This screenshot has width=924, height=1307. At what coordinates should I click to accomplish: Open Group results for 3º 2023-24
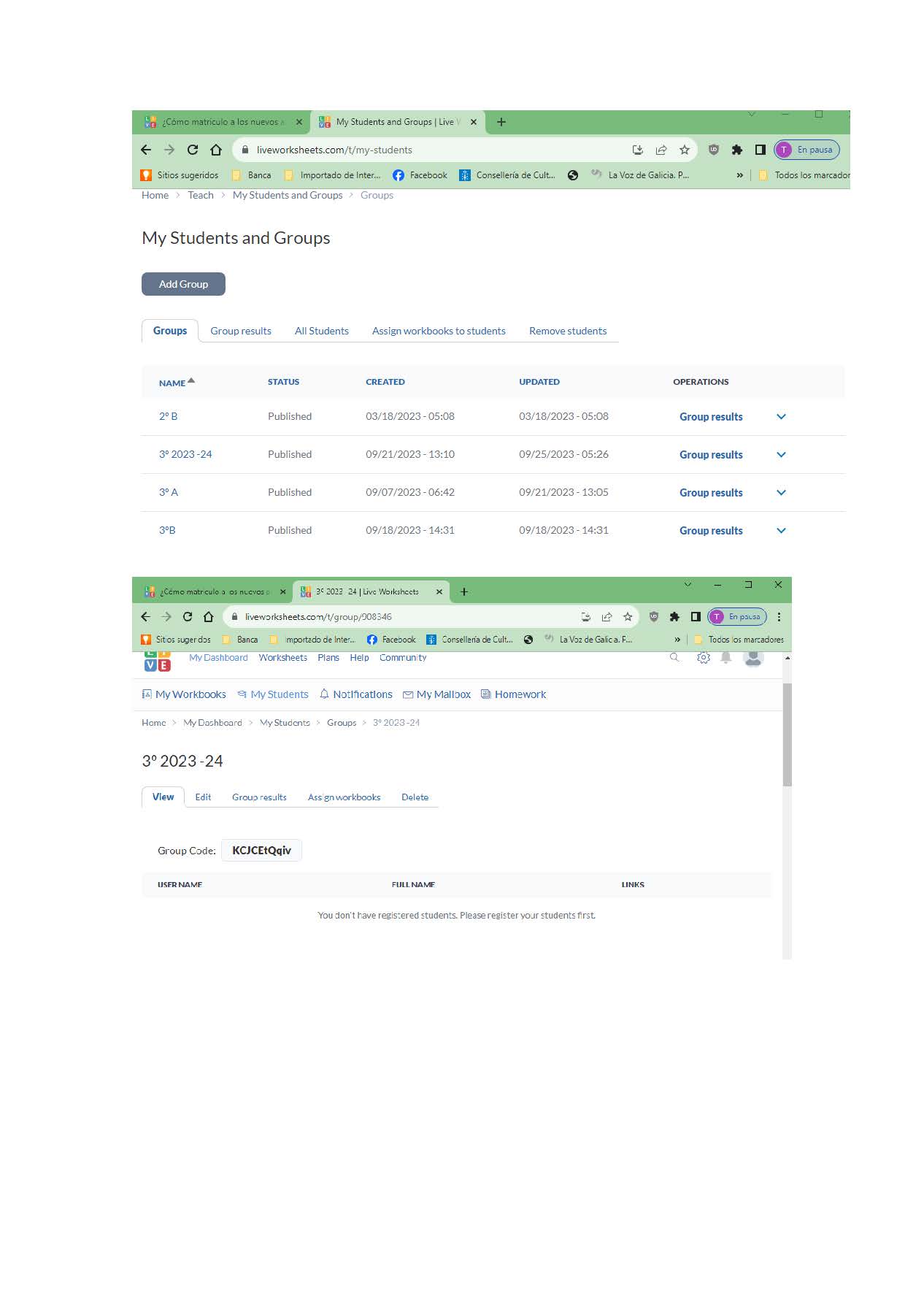coord(710,455)
